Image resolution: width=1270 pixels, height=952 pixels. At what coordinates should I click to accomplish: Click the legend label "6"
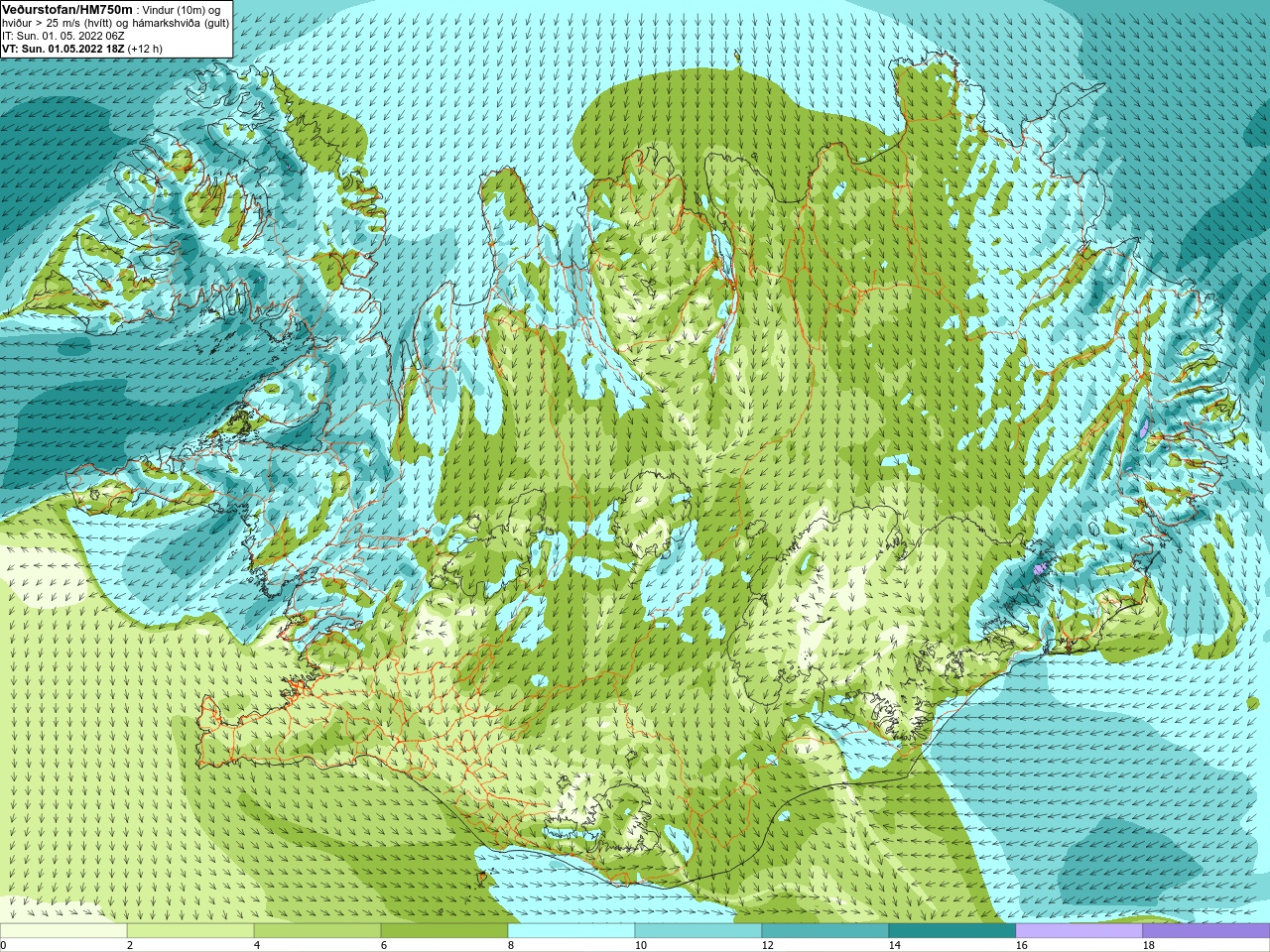(384, 945)
